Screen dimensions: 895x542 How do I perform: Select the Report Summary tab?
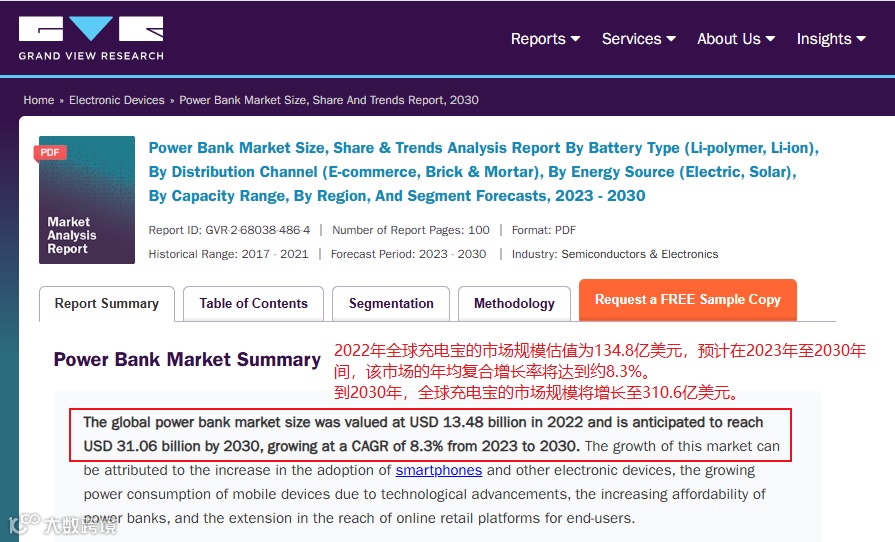[107, 304]
